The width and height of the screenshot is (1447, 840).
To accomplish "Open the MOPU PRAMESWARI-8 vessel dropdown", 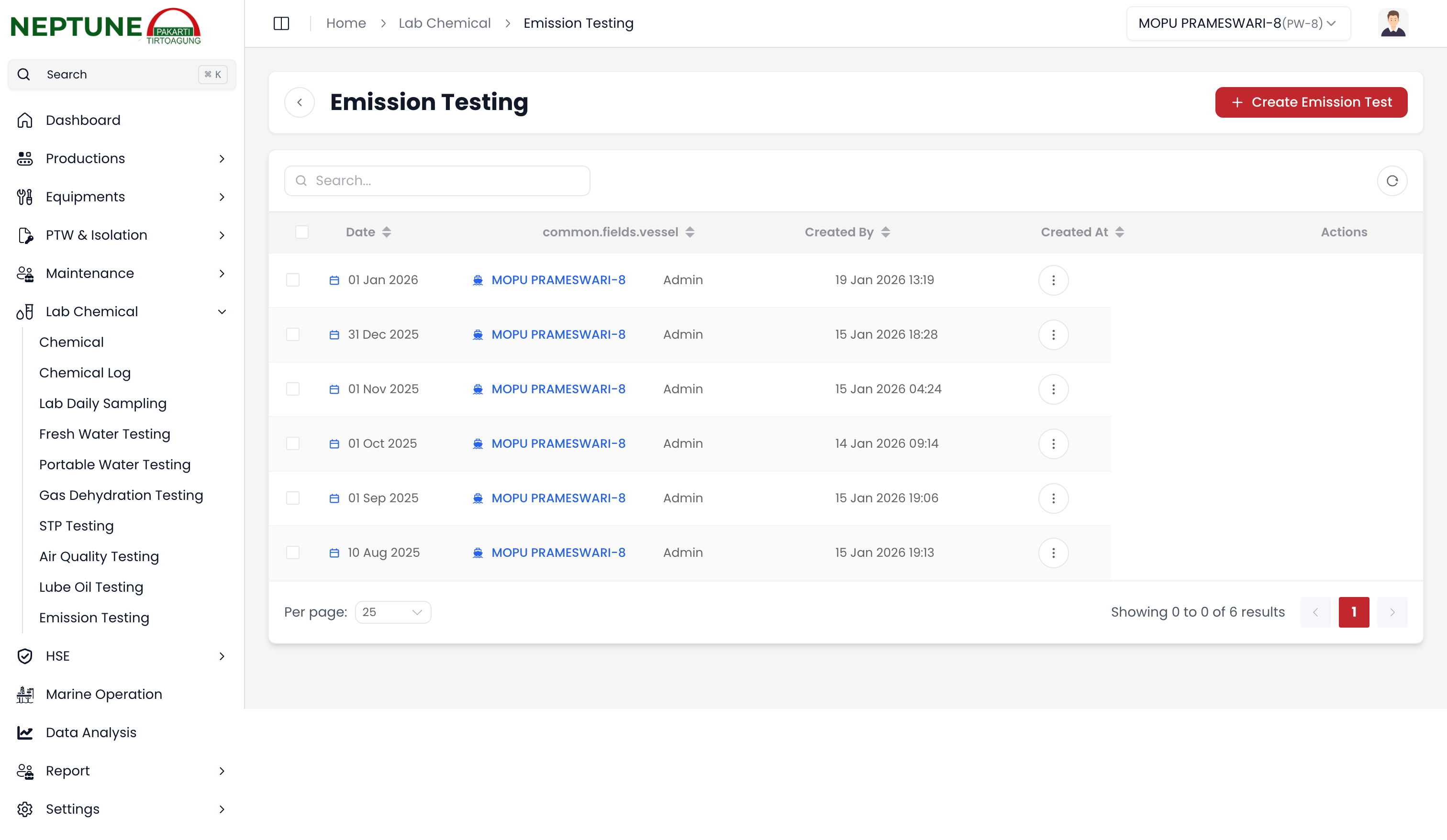I will pyautogui.click(x=1237, y=23).
